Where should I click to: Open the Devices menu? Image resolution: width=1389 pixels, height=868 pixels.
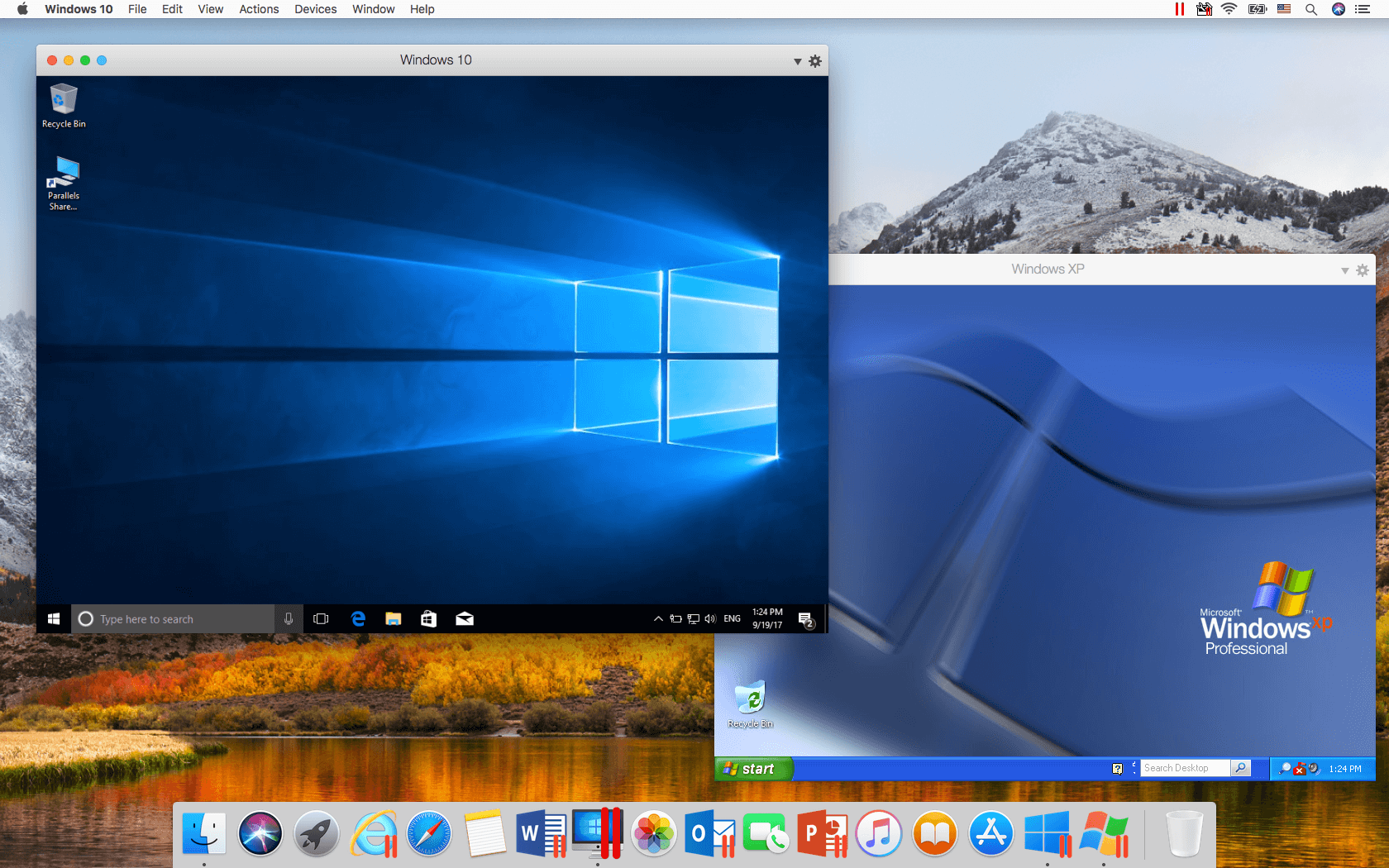pos(315,9)
